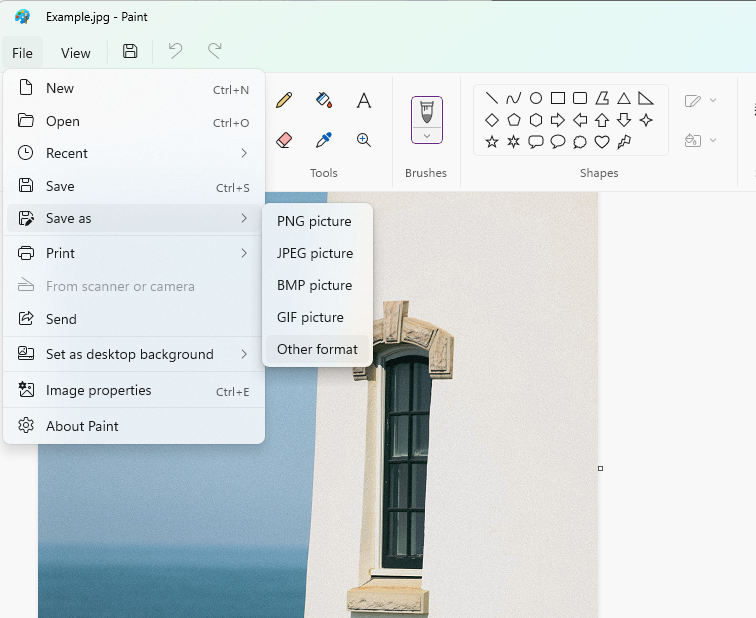The width and height of the screenshot is (756, 618).
Task: Click the Save icon in title bar
Action: (x=130, y=51)
